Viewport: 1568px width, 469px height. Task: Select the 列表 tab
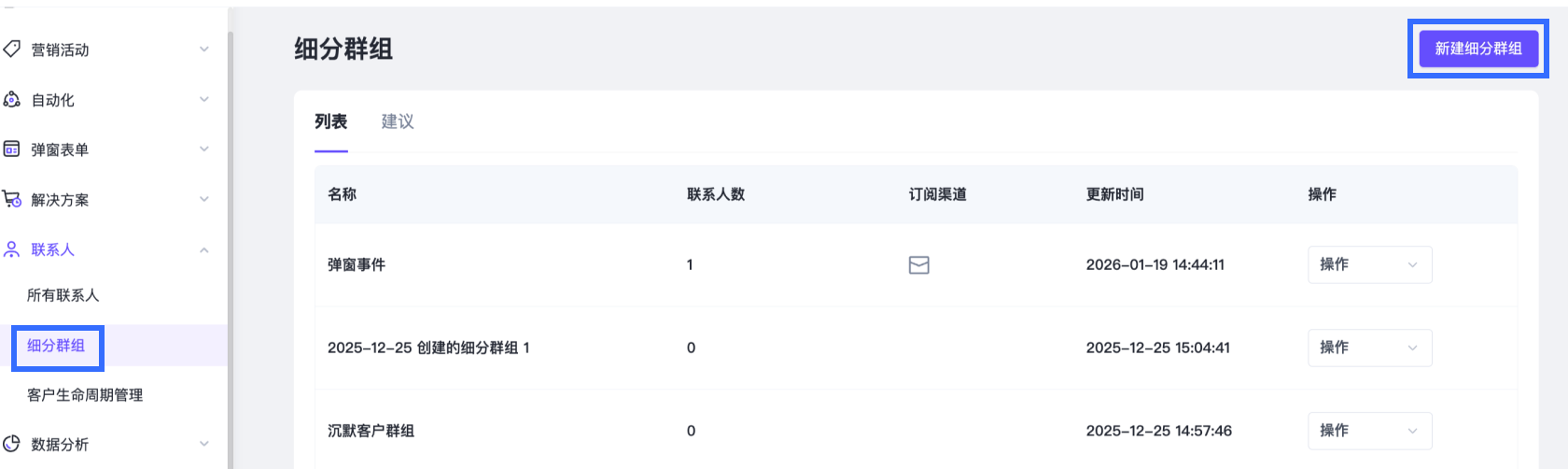pos(330,121)
